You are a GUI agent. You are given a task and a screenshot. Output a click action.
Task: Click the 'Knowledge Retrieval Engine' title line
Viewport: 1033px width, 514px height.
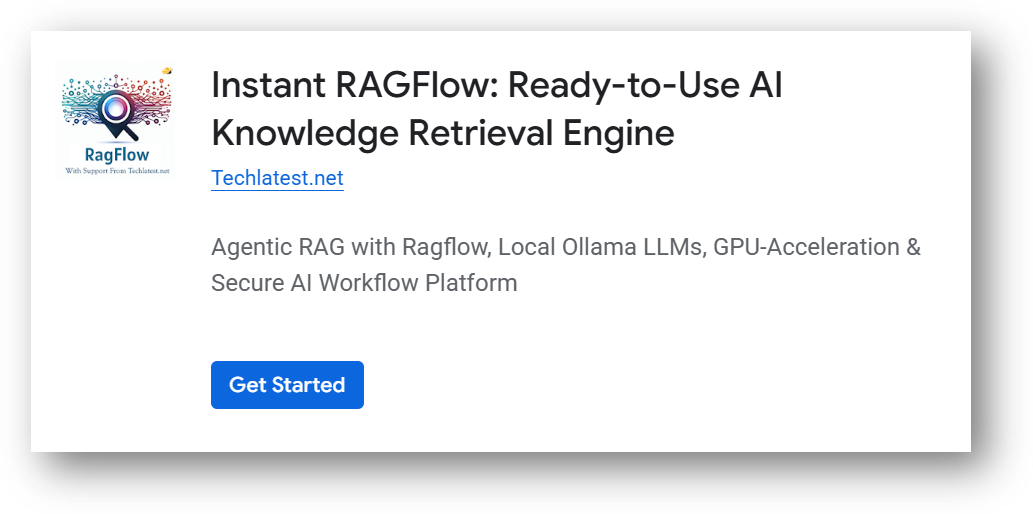442,132
